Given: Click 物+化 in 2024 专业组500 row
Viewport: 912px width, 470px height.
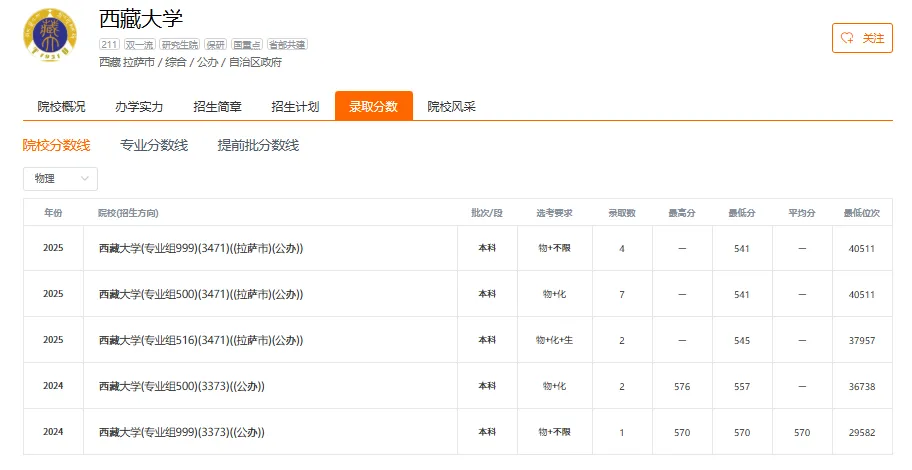Looking at the screenshot, I should tap(554, 386).
